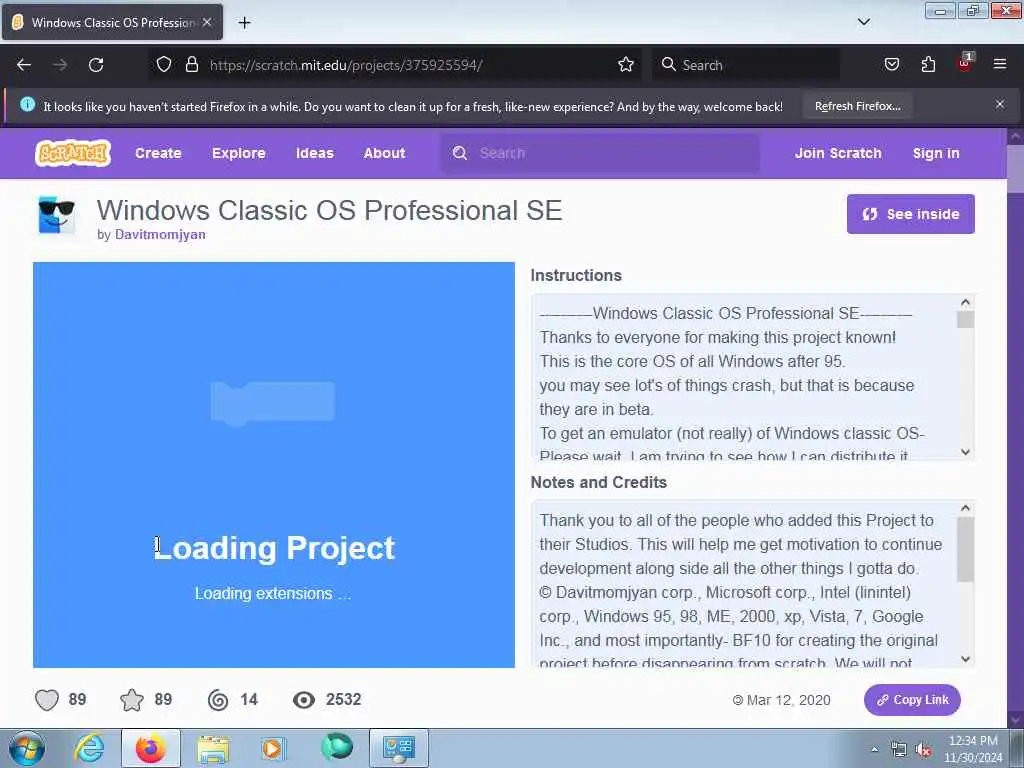Open the Explore menu item

pos(238,153)
